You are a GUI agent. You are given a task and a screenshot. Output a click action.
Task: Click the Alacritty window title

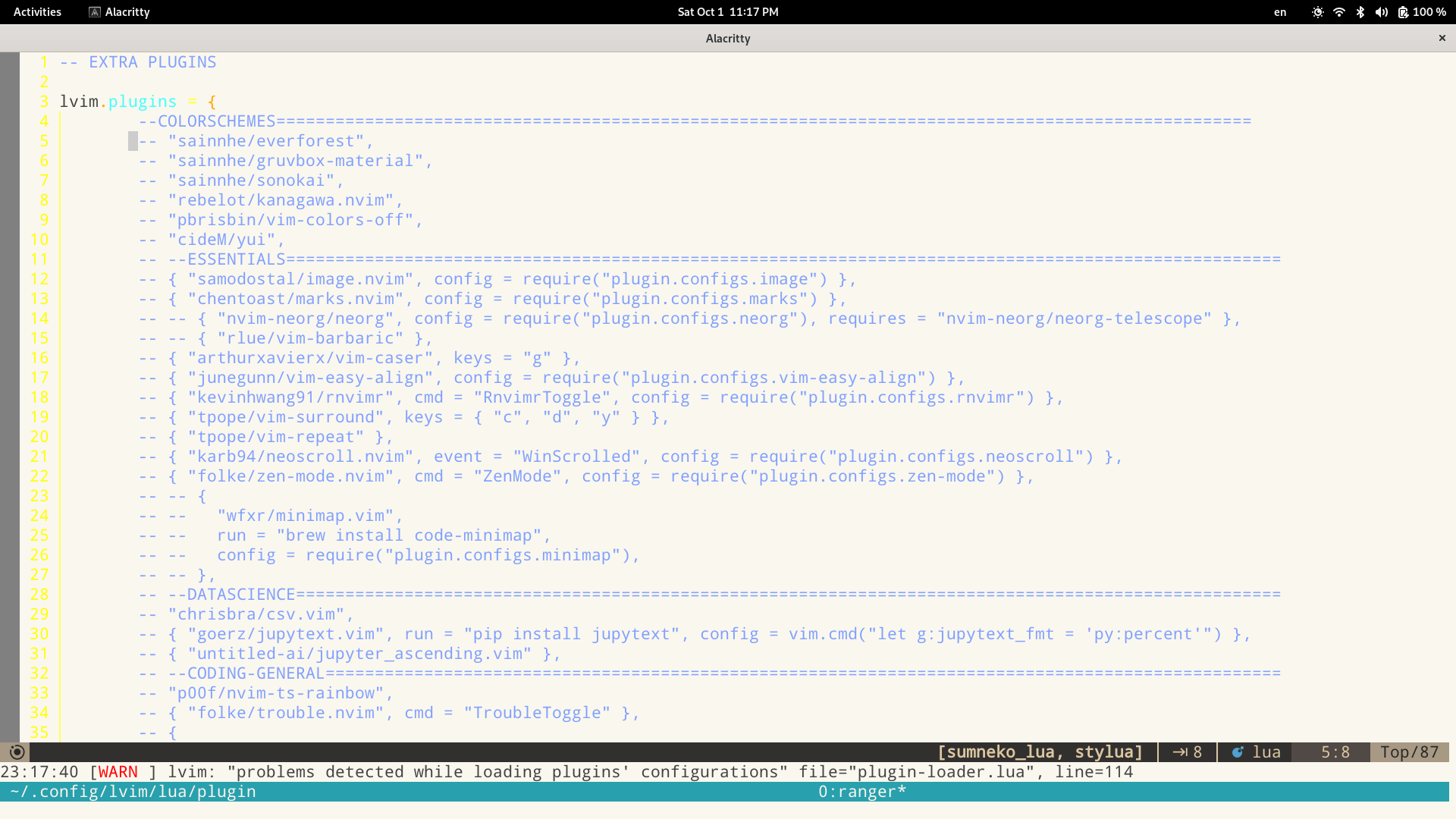[727, 38]
